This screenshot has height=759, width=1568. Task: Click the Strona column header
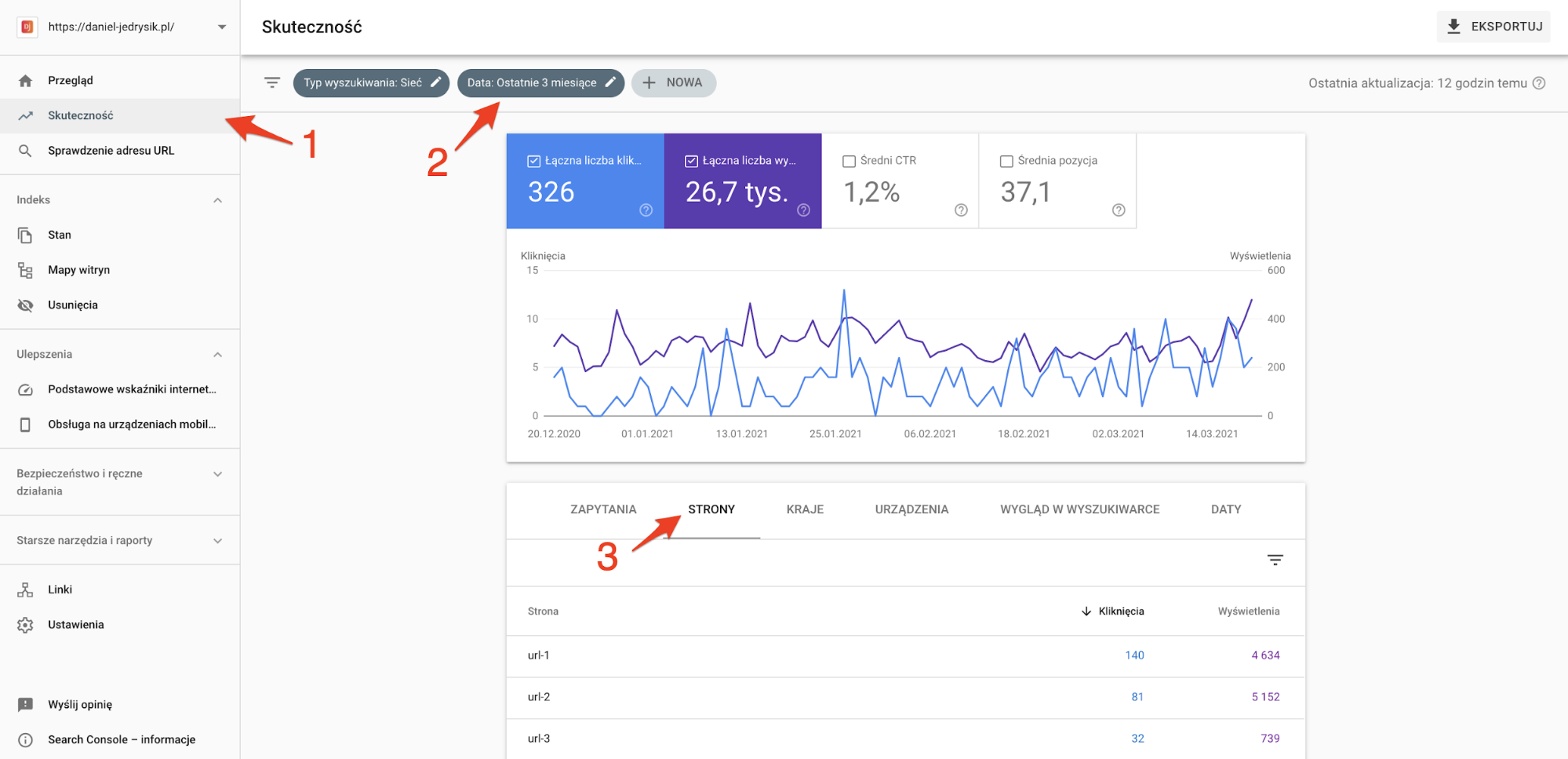(543, 611)
